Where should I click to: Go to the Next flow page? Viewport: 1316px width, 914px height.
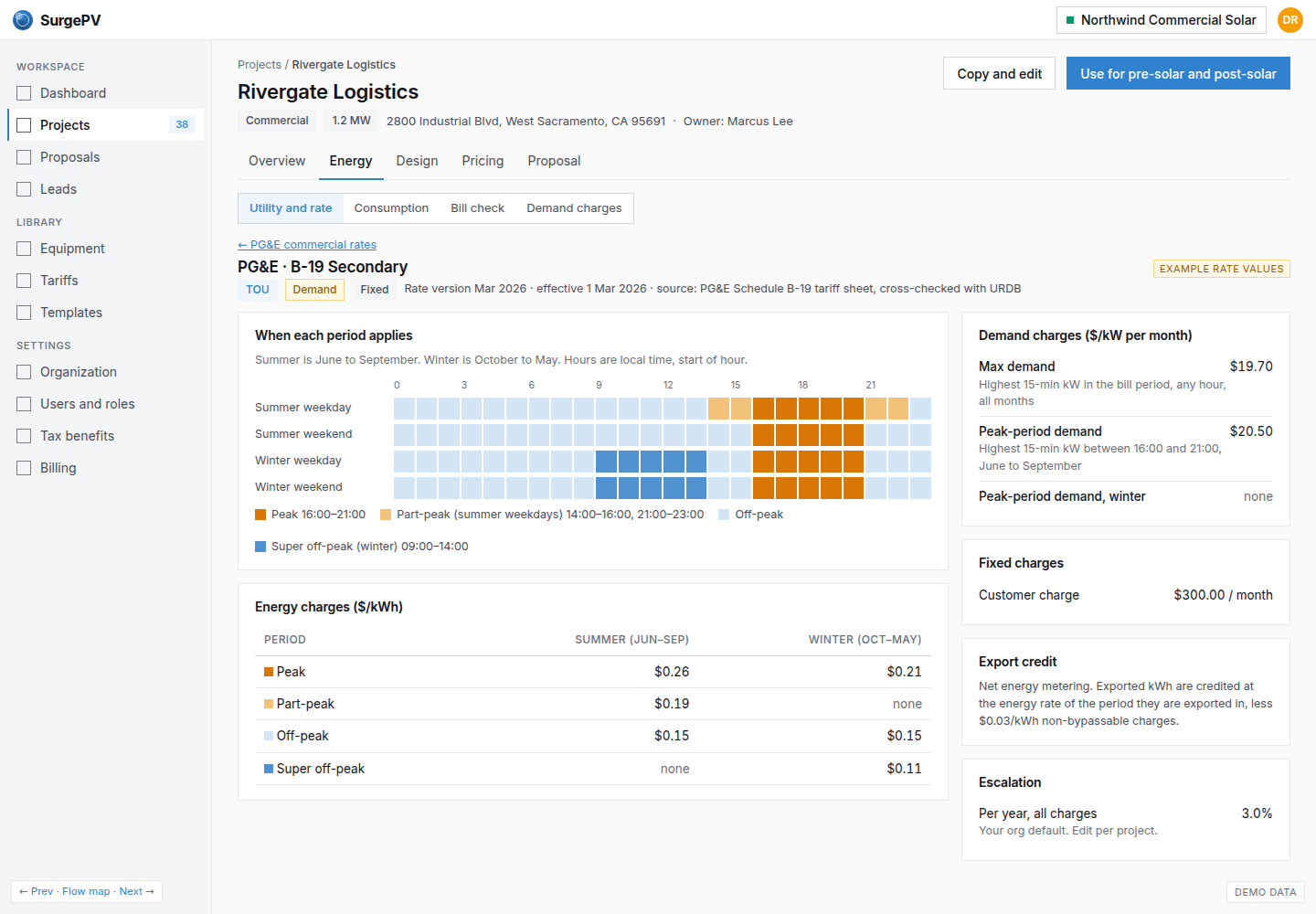136,891
